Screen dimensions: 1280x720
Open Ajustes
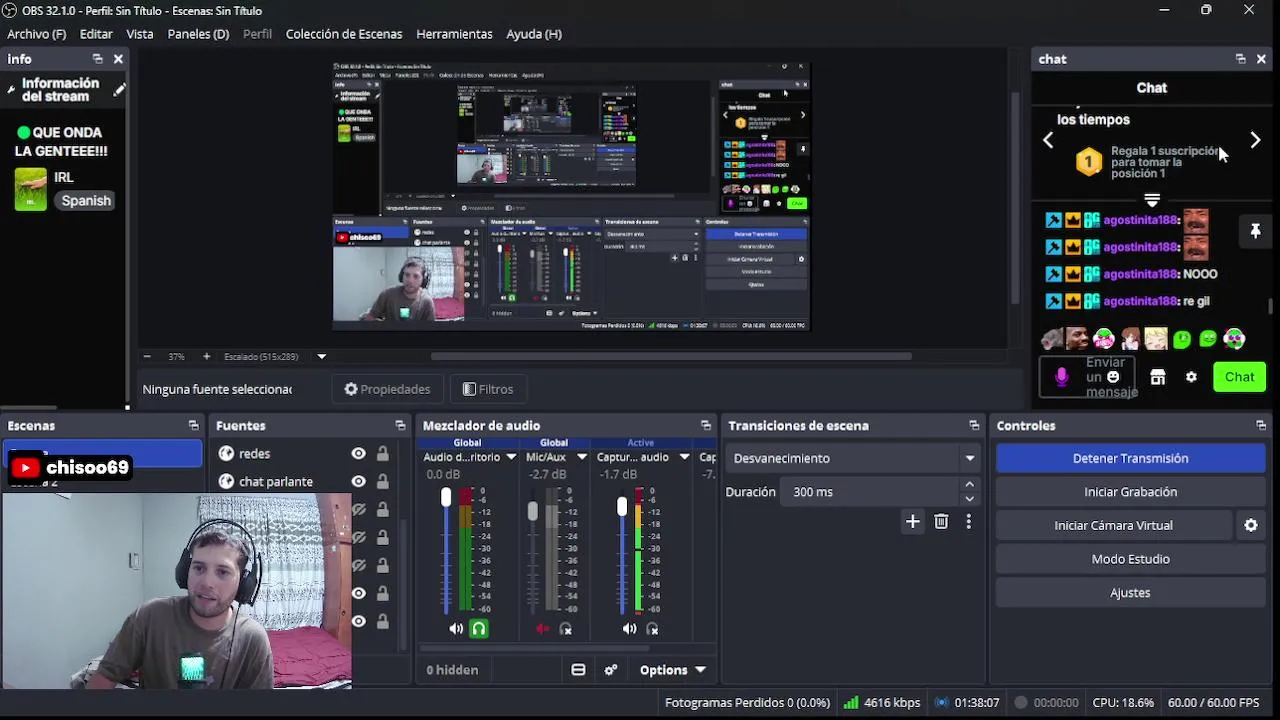pyautogui.click(x=1130, y=593)
